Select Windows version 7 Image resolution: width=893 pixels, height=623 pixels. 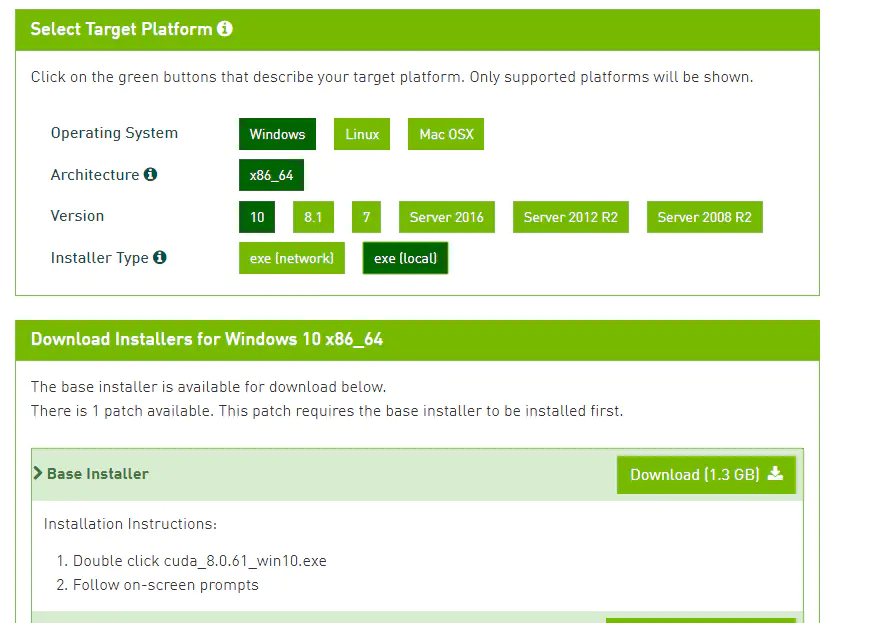(366, 217)
